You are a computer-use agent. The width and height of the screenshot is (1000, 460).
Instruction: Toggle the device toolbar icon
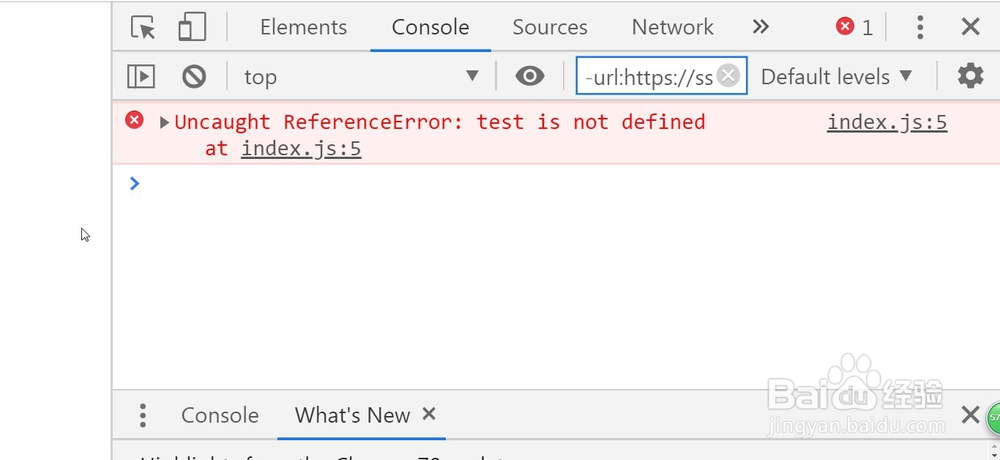point(192,27)
